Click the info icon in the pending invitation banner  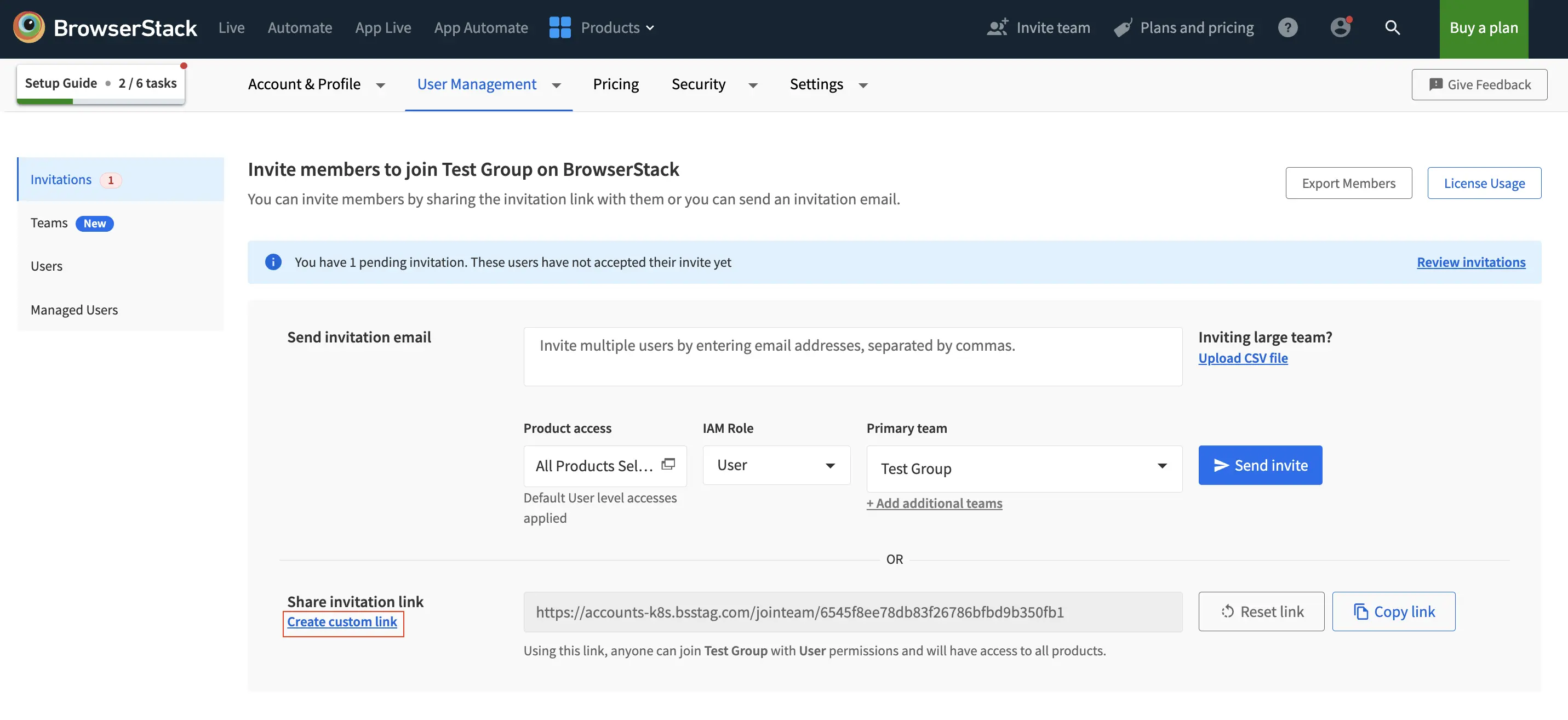click(273, 262)
